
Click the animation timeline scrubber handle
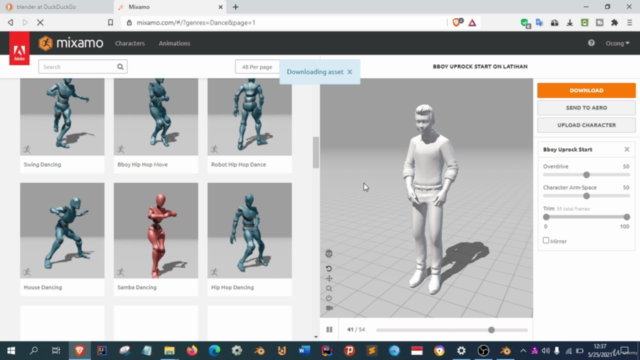pyautogui.click(x=491, y=330)
